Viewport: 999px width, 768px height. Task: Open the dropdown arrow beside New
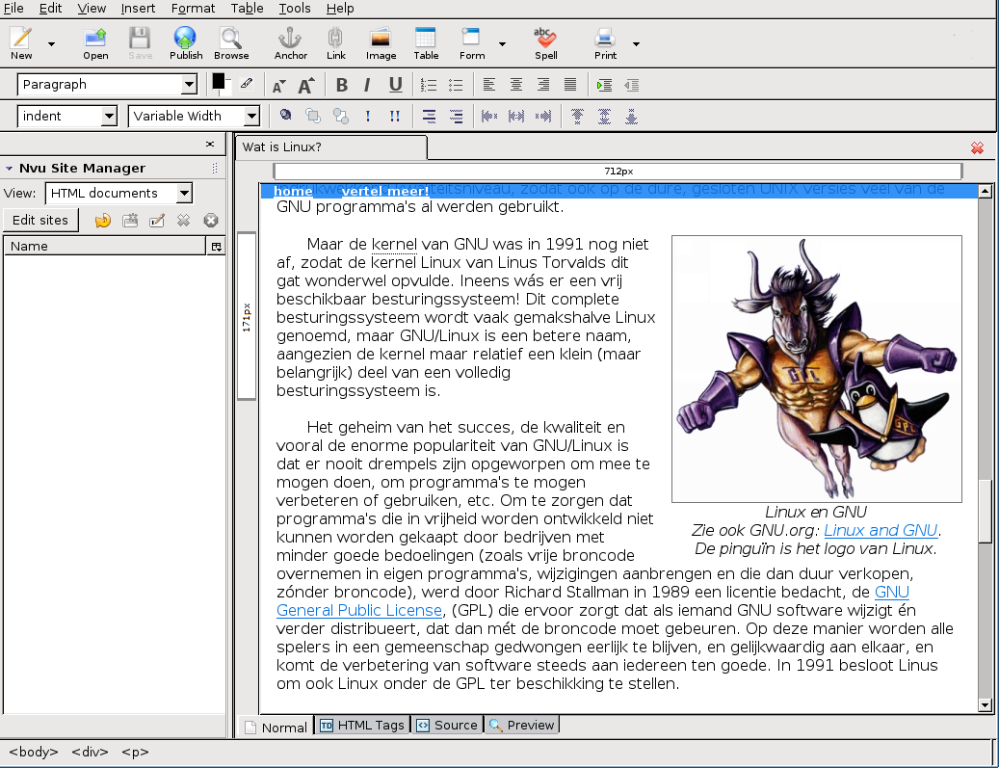[x=52, y=44]
